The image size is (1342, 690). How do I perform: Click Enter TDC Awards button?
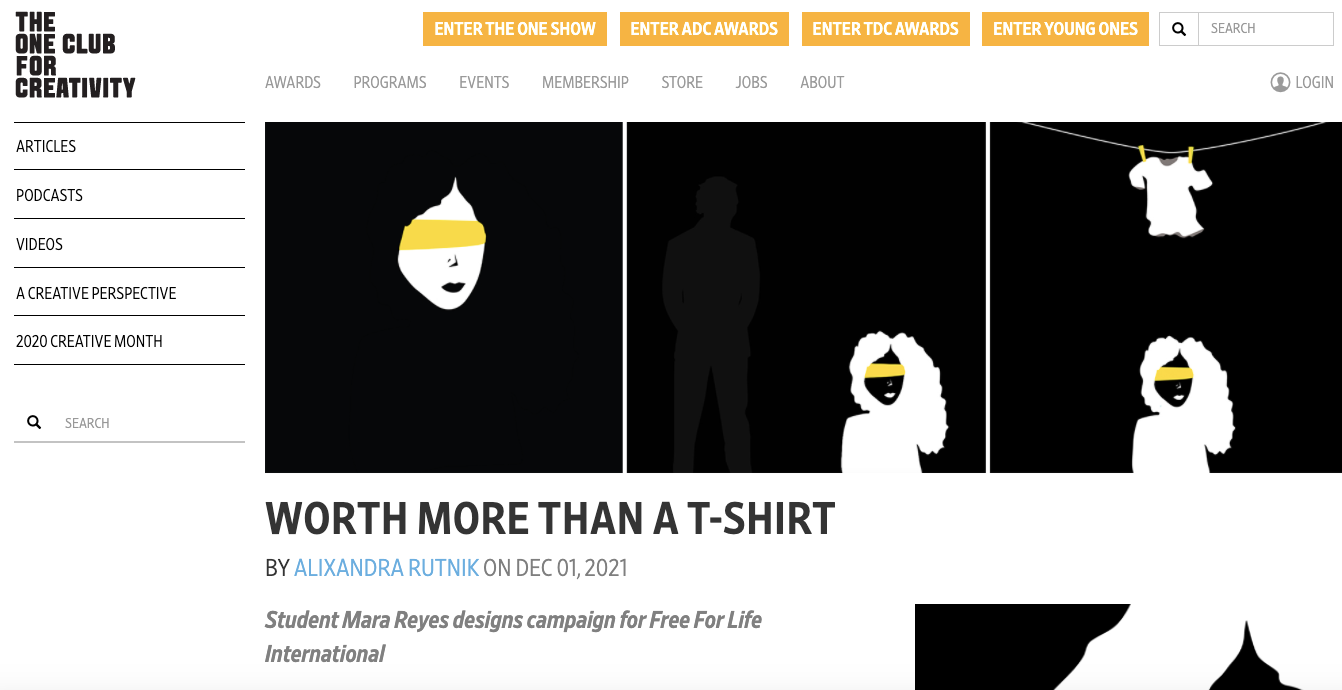pyautogui.click(x=885, y=29)
